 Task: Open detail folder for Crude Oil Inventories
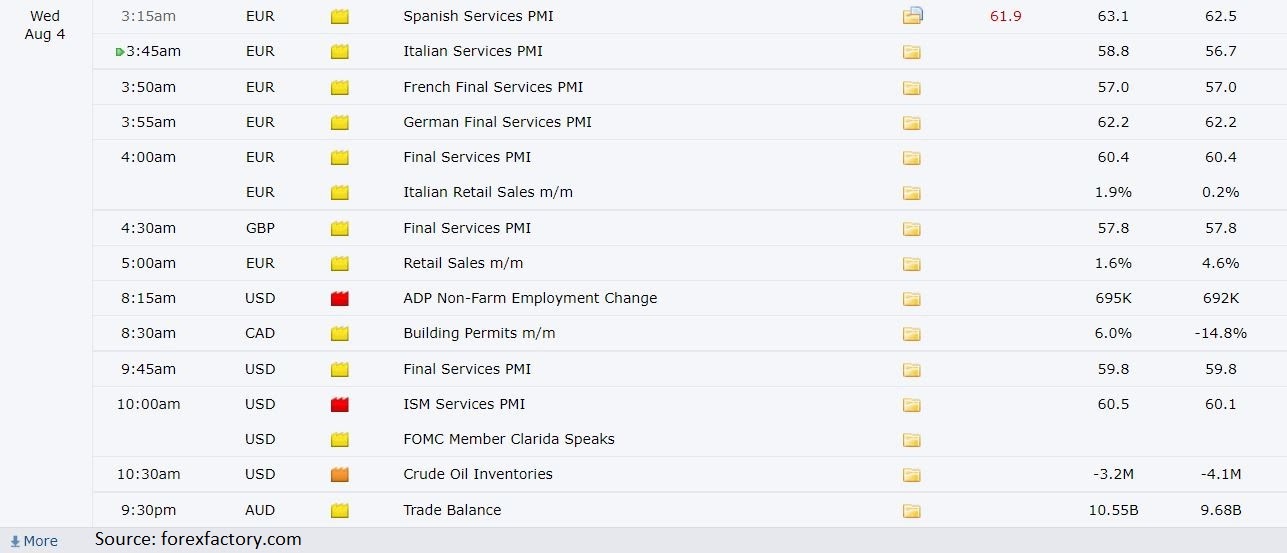[911, 474]
